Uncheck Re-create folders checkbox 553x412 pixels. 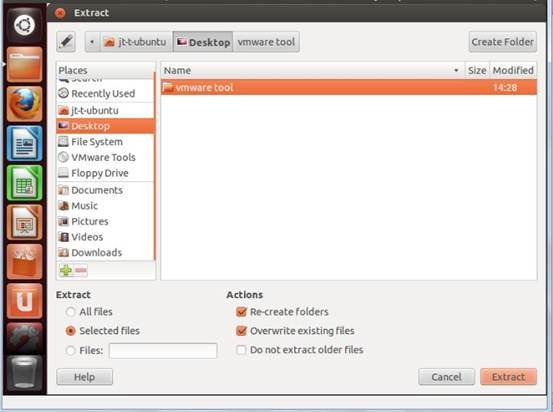242,312
